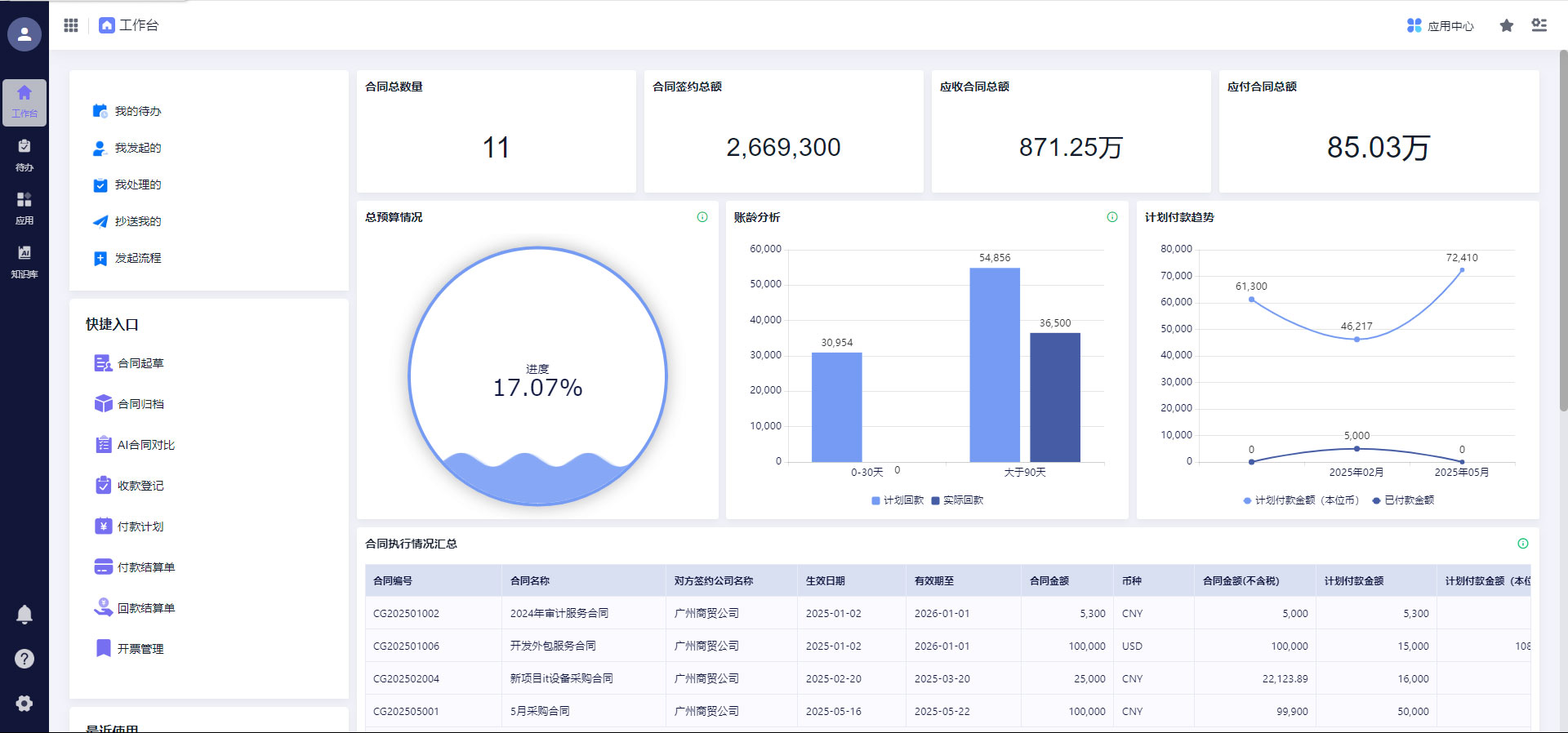The width and height of the screenshot is (1568, 733).
Task: Click info icon on 账龄分析 chart
Action: pyautogui.click(x=1111, y=217)
